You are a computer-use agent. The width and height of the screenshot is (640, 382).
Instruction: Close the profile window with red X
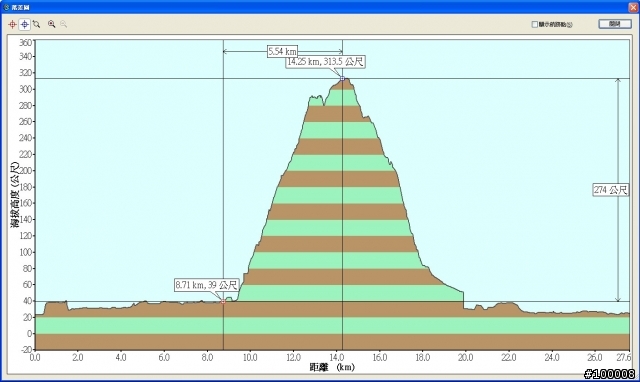633,7
